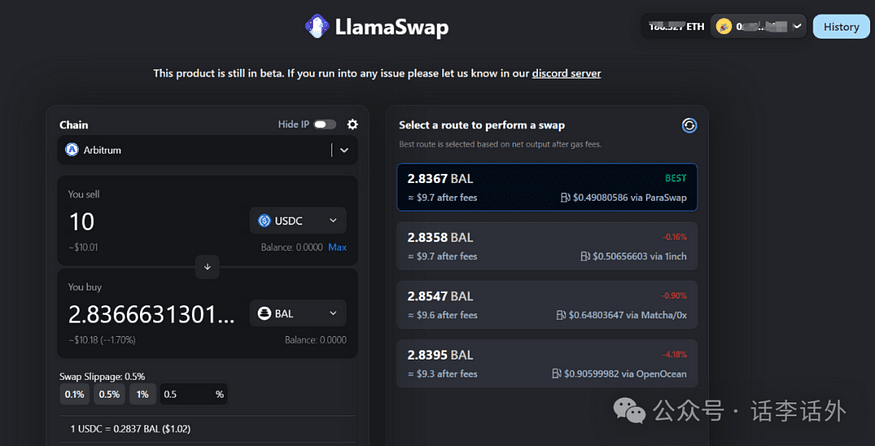Click the LlamaSwap logo icon
This screenshot has width=875, height=446.
click(x=317, y=26)
